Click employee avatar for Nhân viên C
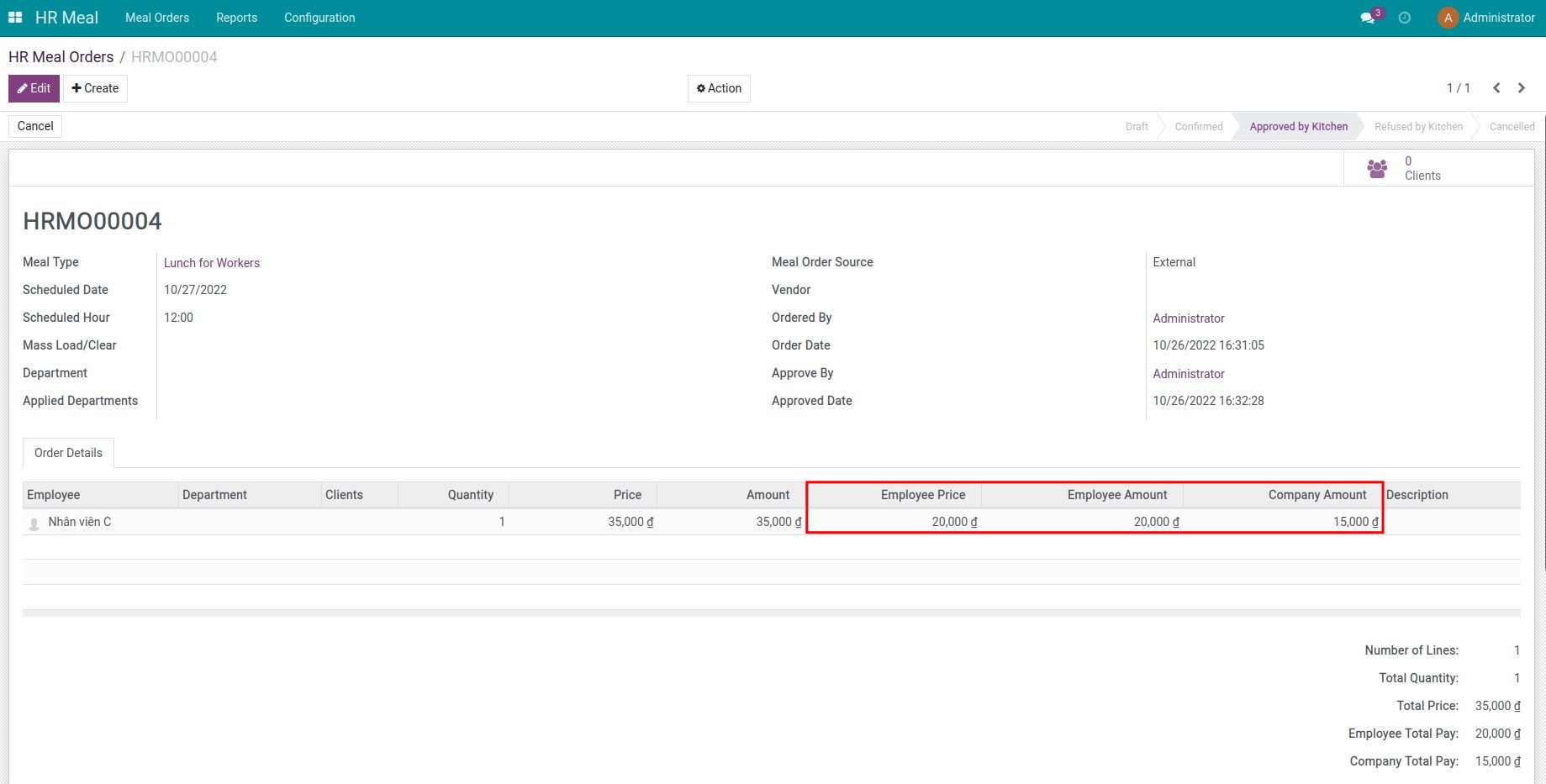This screenshot has height=784, width=1546. tap(34, 523)
